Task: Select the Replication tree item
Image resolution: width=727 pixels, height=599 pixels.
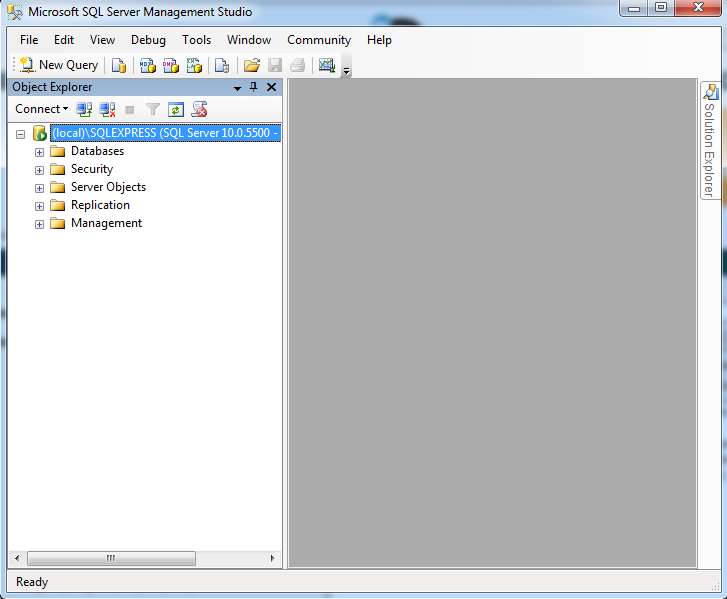Action: point(100,205)
